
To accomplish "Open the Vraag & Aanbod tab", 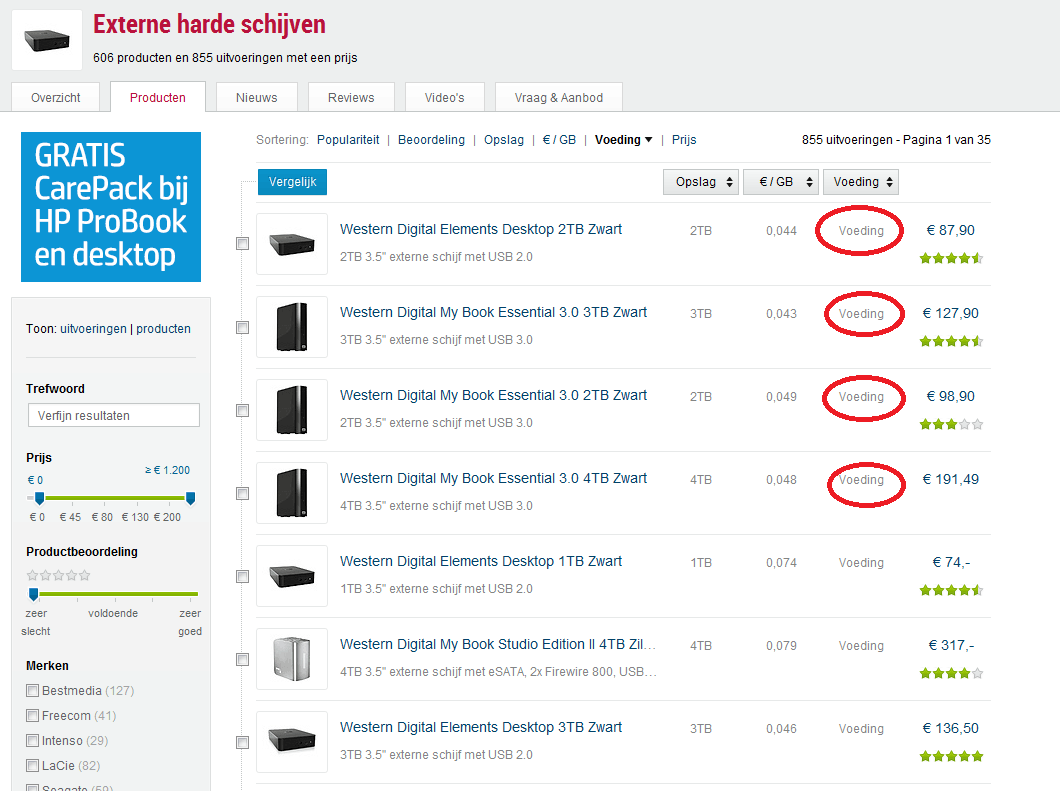I will (558, 97).
